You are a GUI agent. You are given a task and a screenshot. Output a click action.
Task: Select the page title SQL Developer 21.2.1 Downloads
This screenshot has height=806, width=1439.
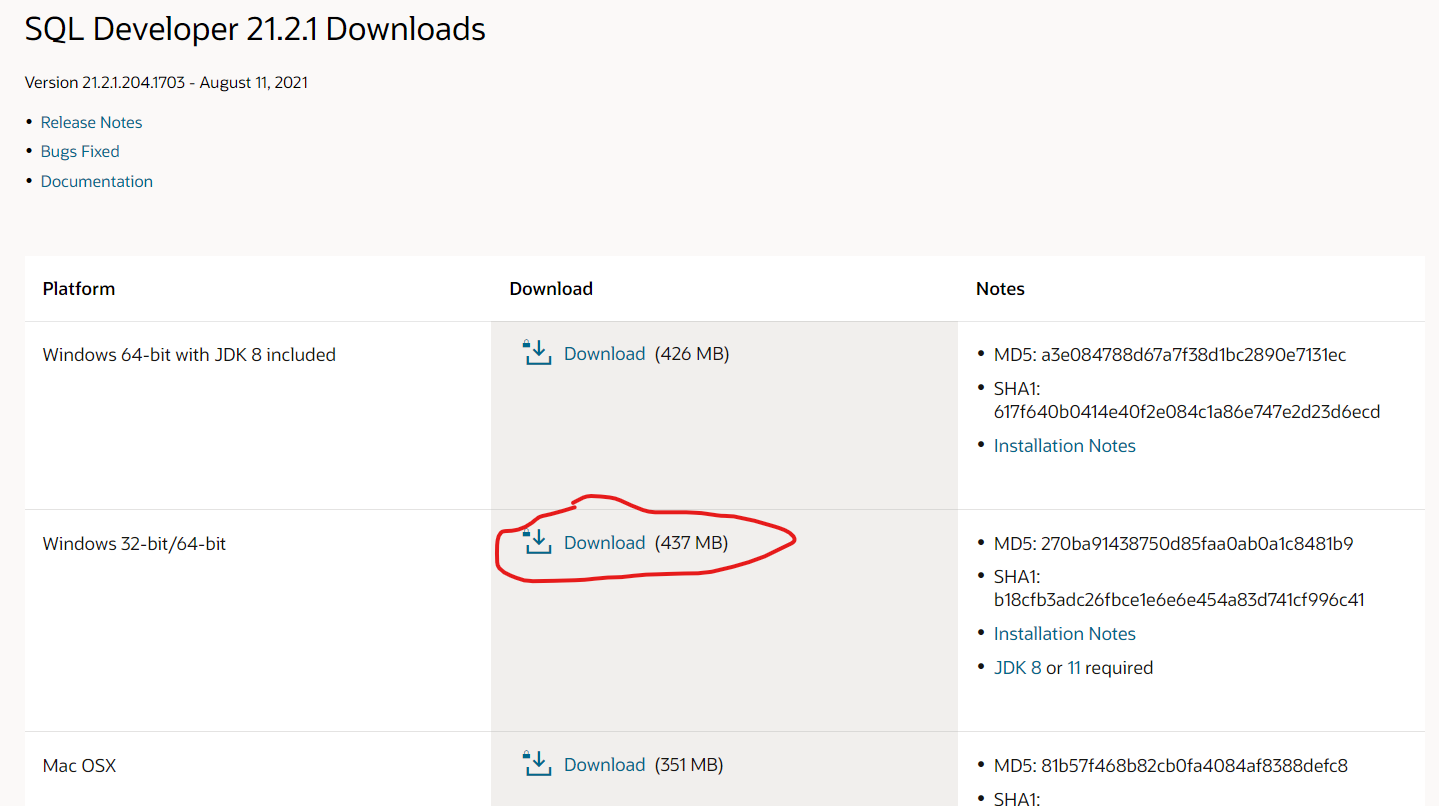pos(255,29)
